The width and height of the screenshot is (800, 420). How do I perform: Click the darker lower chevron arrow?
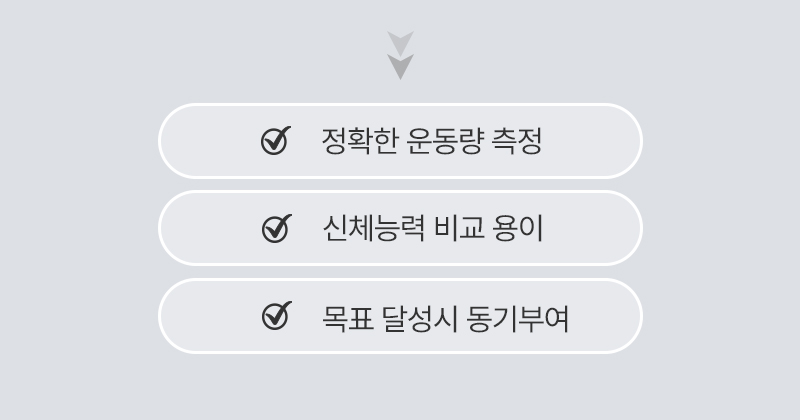pos(400,67)
